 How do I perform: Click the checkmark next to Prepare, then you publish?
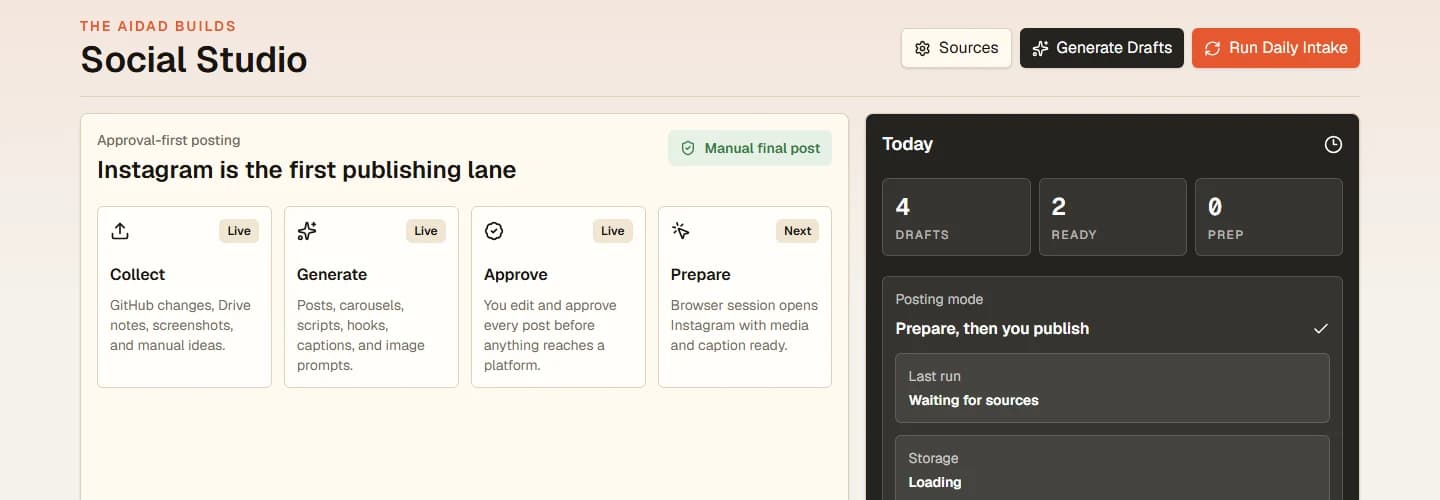(1321, 328)
